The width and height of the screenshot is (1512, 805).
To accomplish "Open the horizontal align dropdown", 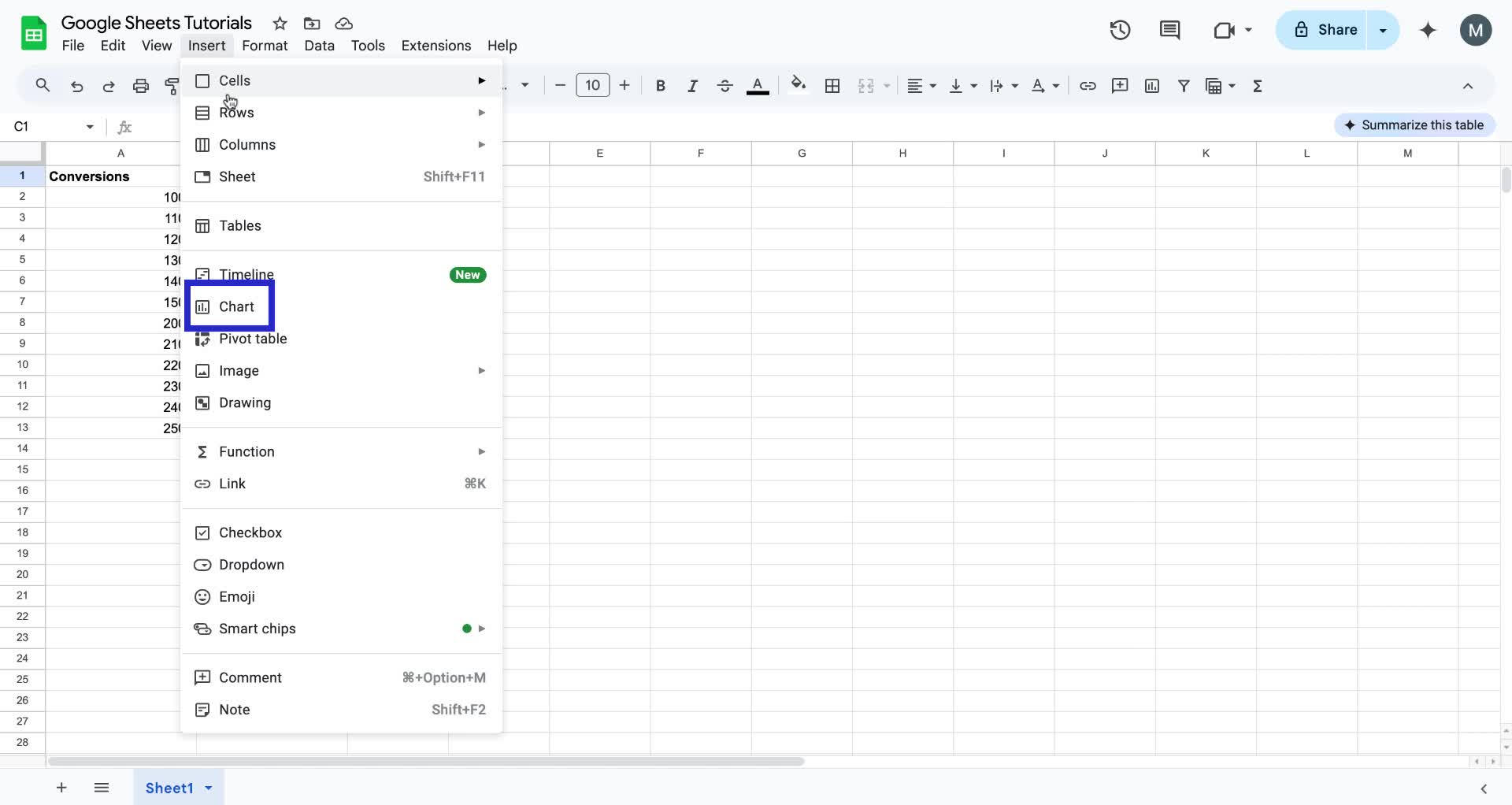I will [921, 85].
